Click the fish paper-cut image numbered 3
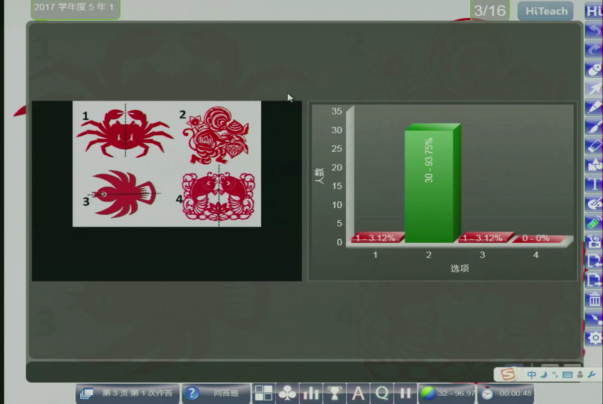The height and width of the screenshot is (404, 603). (123, 194)
